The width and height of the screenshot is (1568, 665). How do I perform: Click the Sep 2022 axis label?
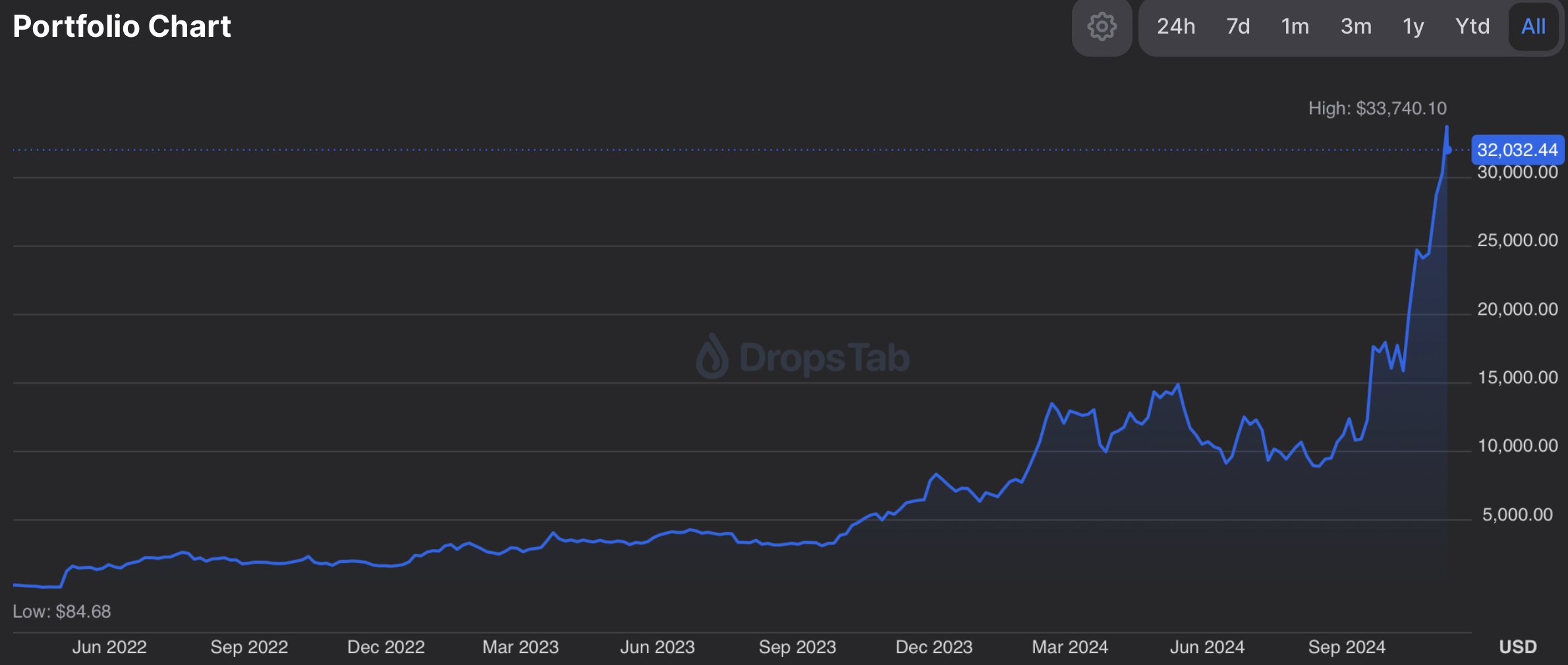pos(249,647)
